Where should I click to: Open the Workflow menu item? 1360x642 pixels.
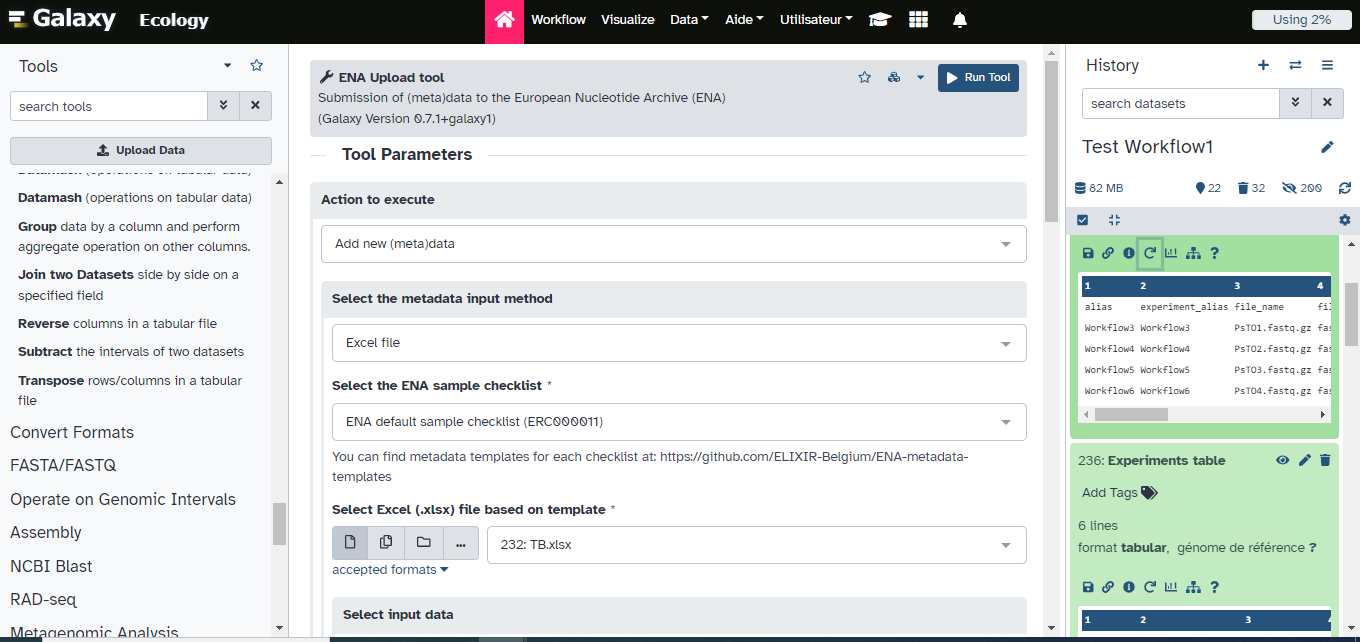coord(558,20)
